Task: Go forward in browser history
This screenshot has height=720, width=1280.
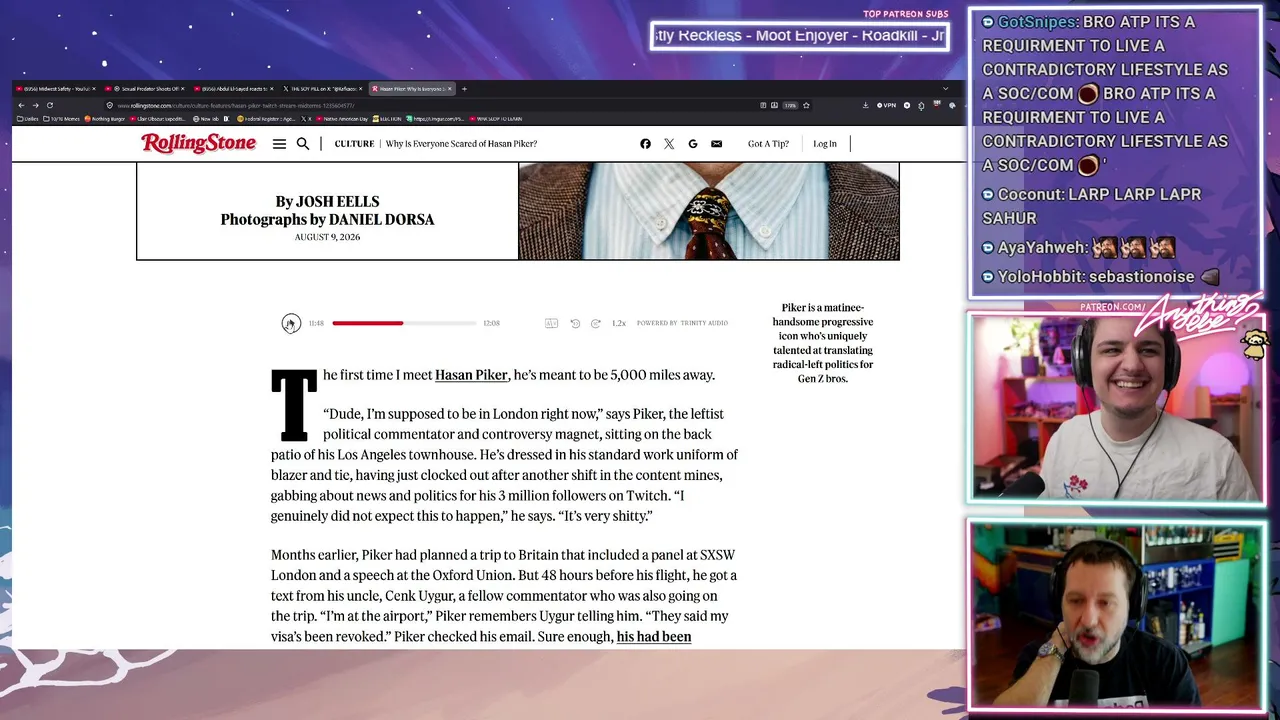Action: pyautogui.click(x=35, y=105)
